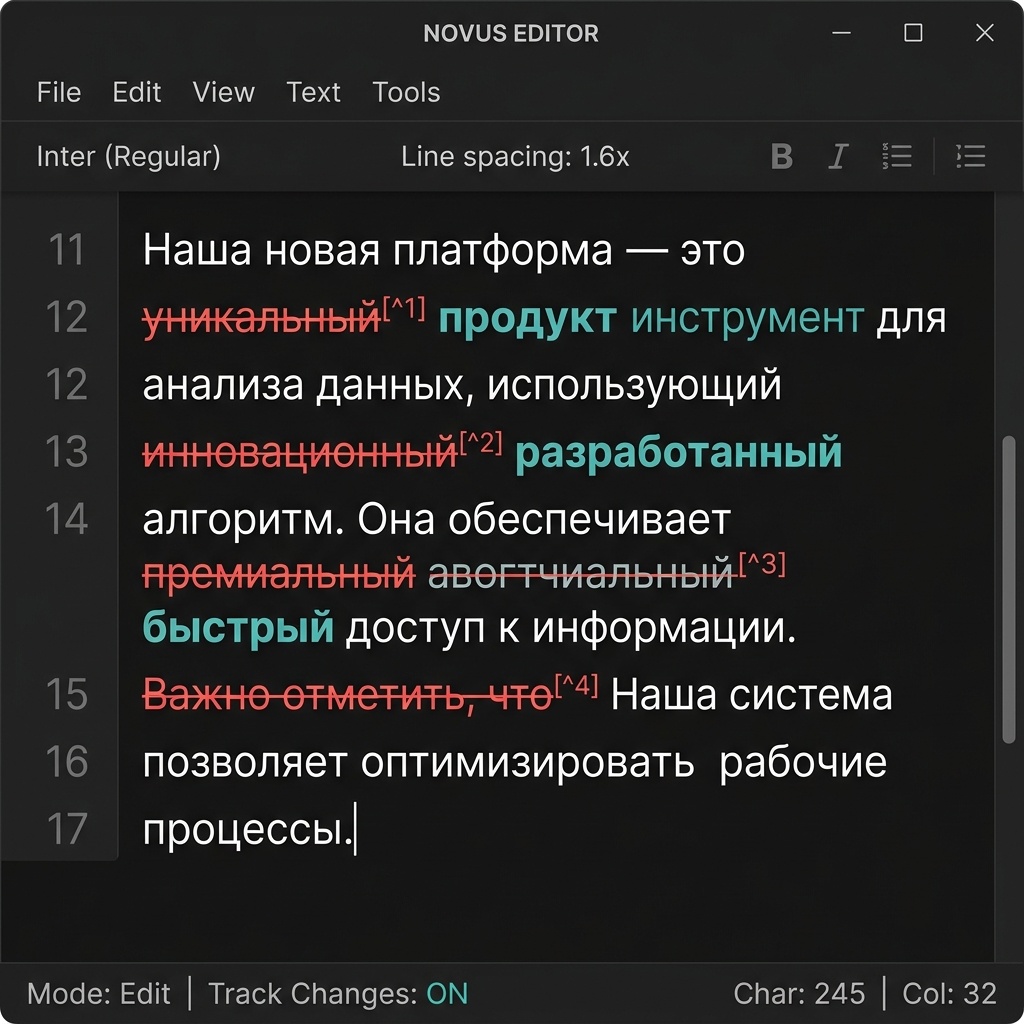1024x1024 pixels.
Task: Click line number 17 in gutter
Action: pyautogui.click(x=67, y=829)
